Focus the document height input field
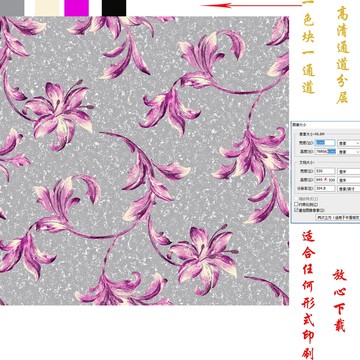Viewport: 360px width, 360px height. 325,180
